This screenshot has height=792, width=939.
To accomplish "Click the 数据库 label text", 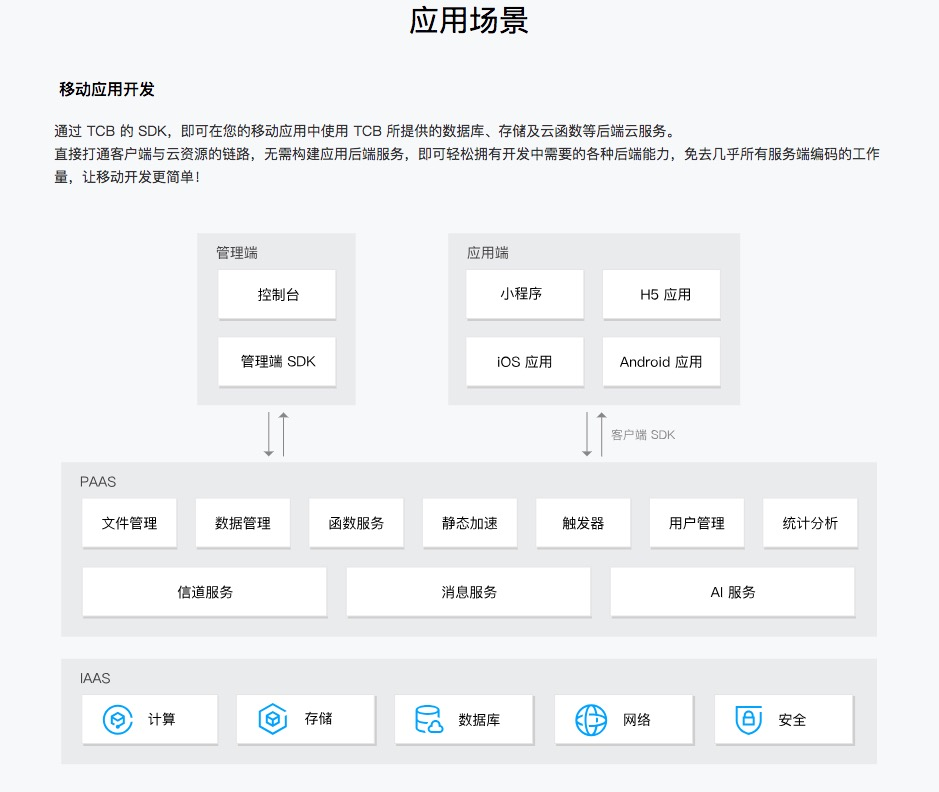I will point(479,720).
